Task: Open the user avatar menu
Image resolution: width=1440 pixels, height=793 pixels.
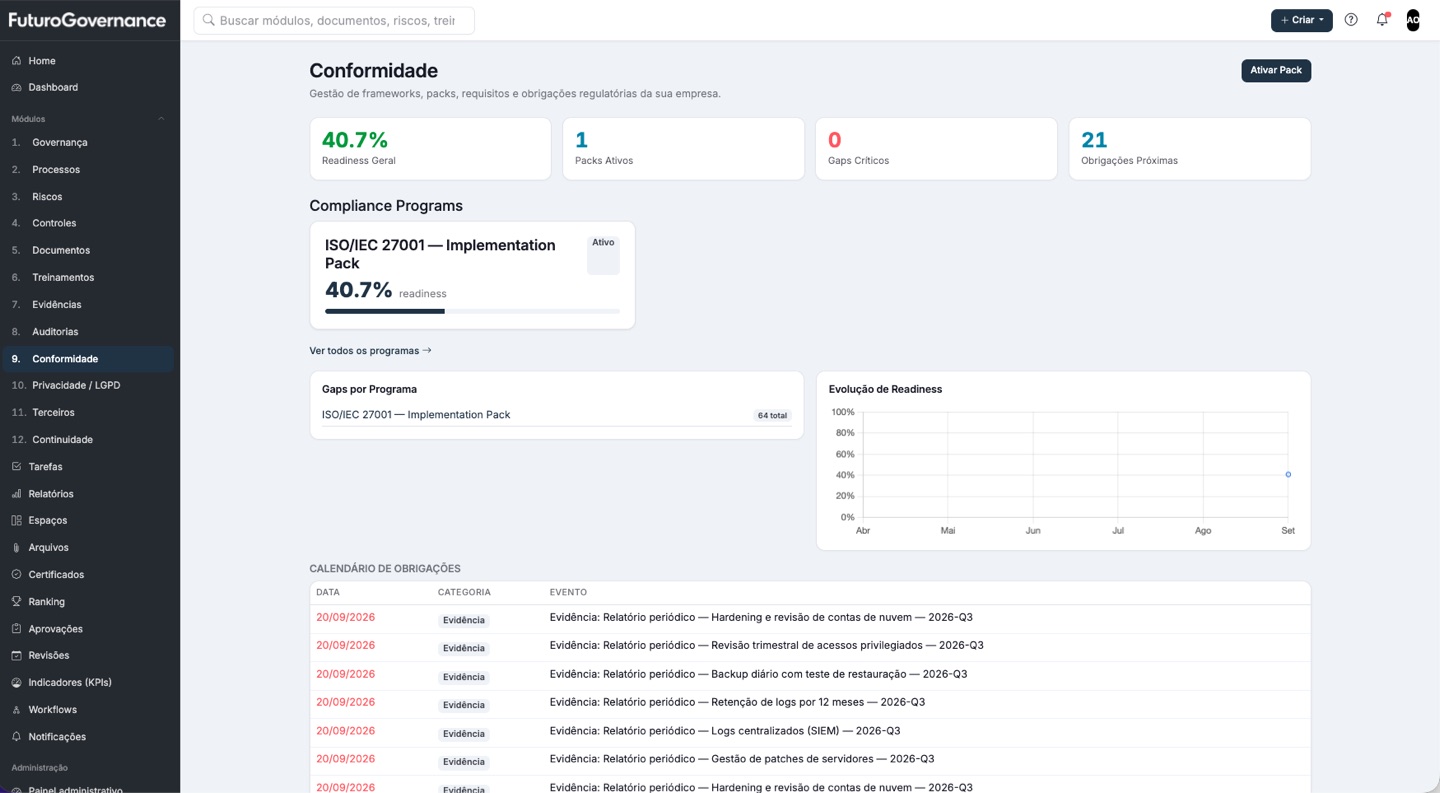Action: tap(1413, 20)
